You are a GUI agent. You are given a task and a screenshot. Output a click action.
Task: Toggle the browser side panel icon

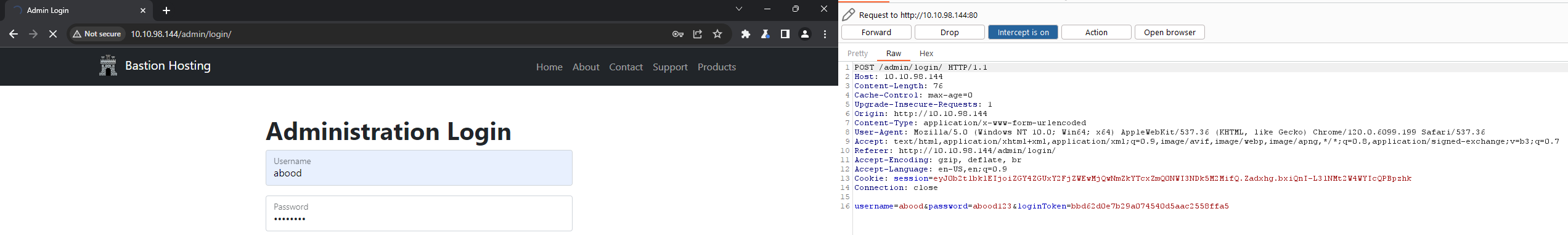tap(785, 34)
